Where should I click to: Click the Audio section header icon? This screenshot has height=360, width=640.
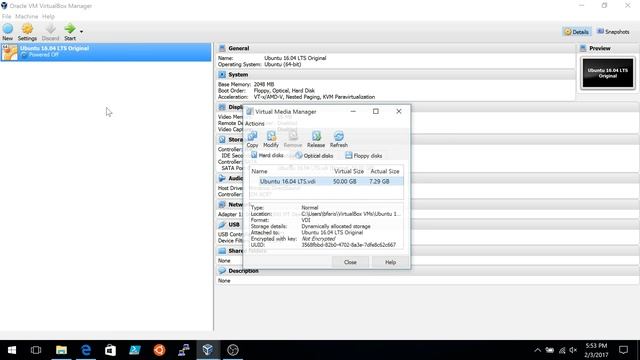(x=222, y=178)
